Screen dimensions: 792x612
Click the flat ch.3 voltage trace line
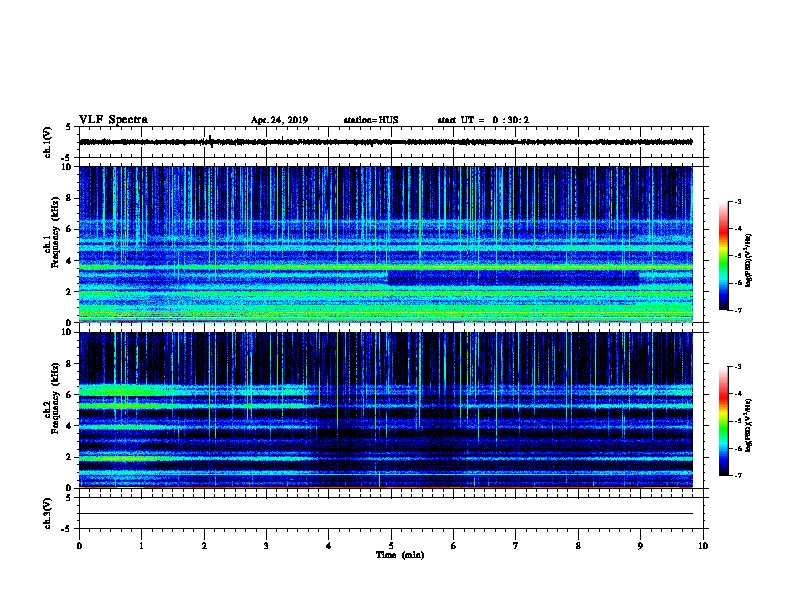(386, 514)
